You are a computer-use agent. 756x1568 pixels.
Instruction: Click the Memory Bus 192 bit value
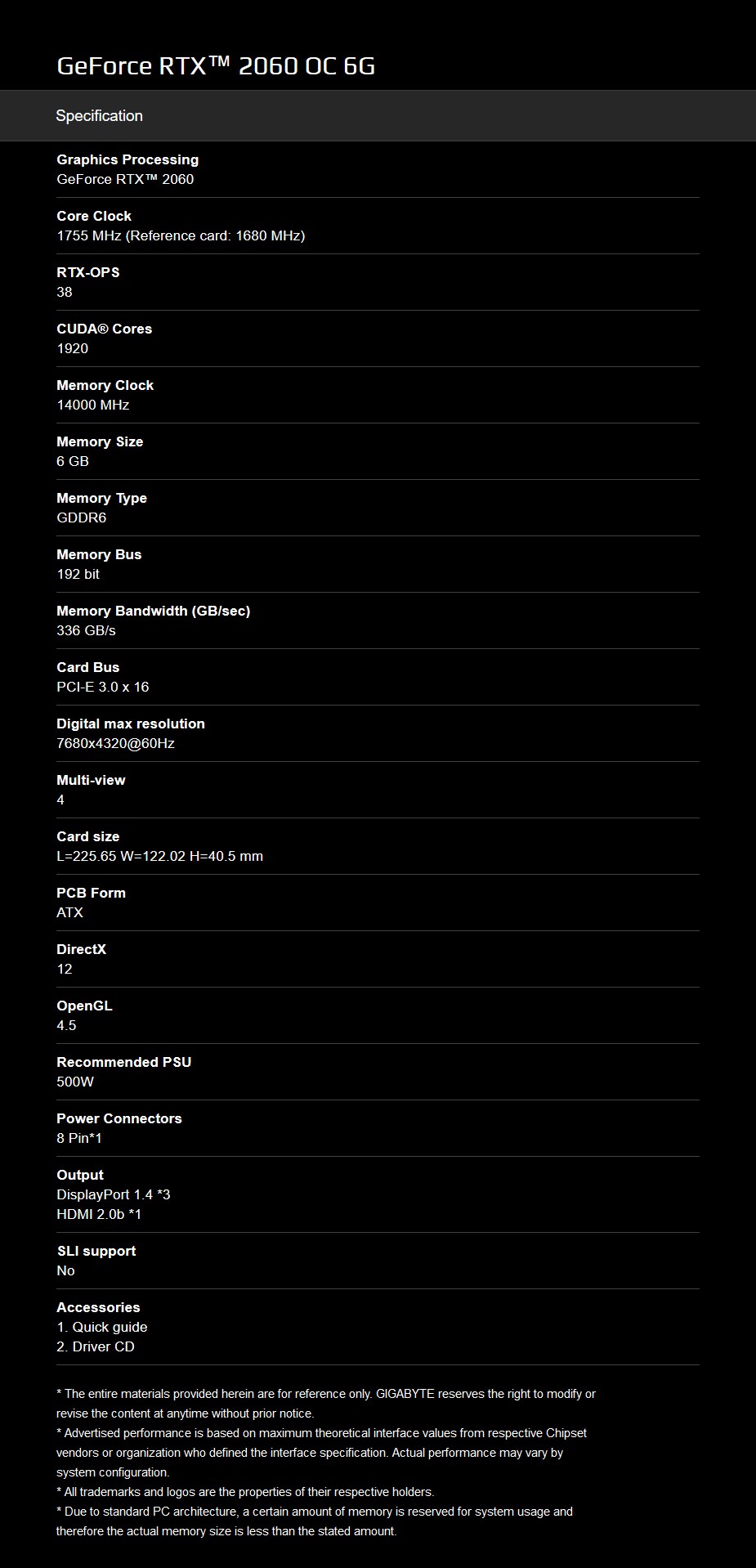click(x=78, y=574)
